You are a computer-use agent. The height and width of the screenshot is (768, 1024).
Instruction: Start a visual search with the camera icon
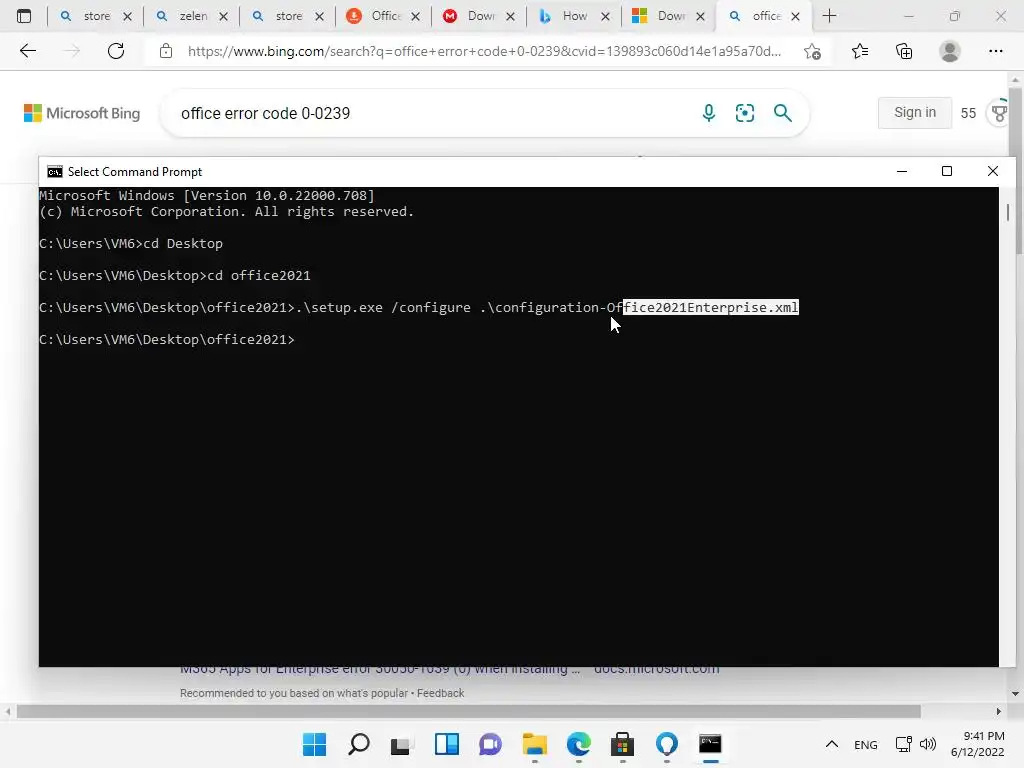[744, 113]
